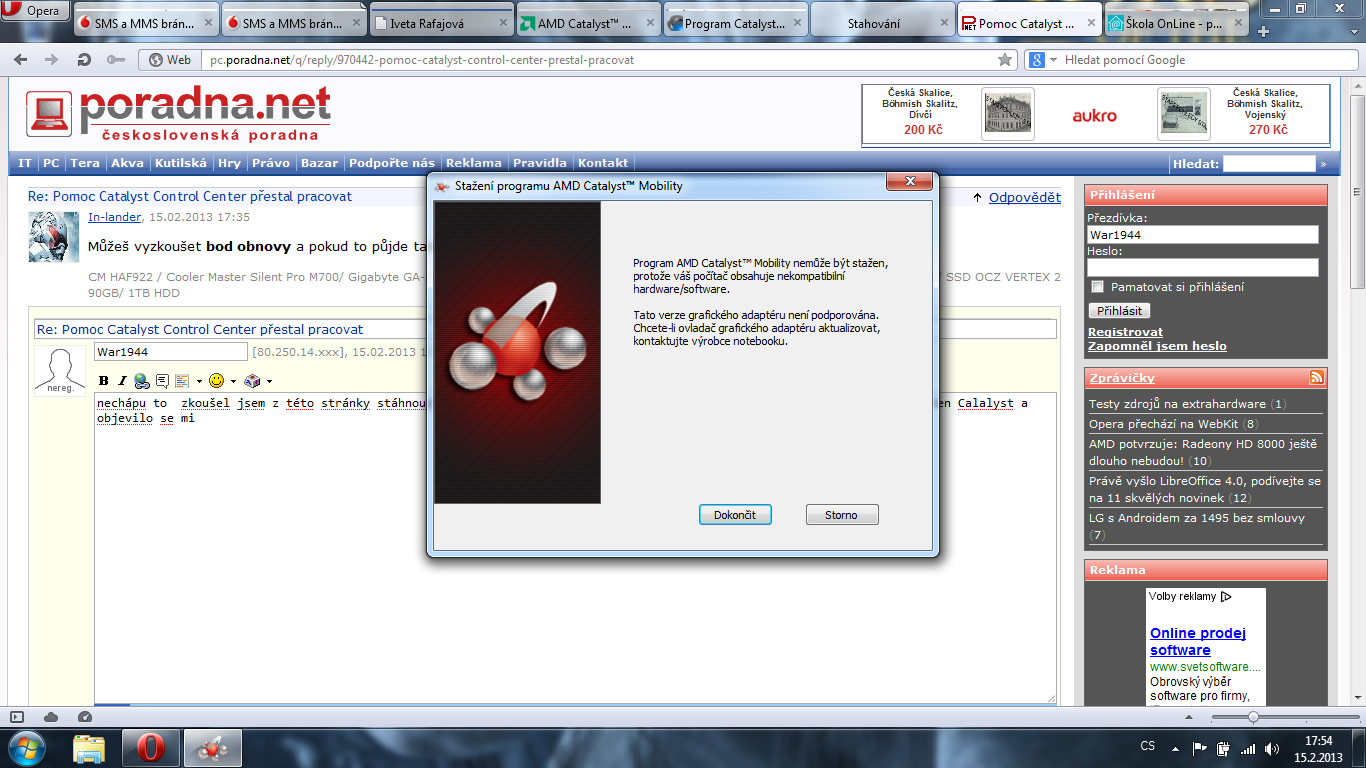The height and width of the screenshot is (768, 1366).
Task: Click the Opera Turbo icon in status bar
Action: [84, 717]
